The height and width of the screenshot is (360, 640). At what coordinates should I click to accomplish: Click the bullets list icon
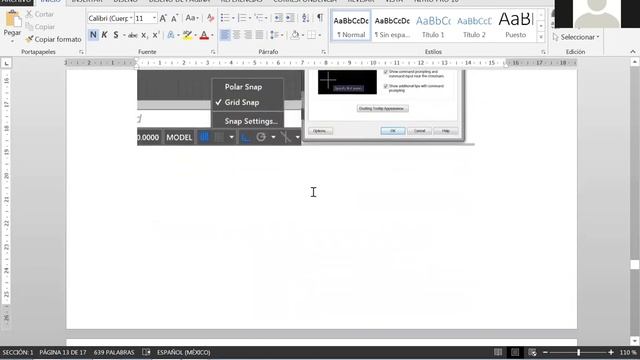point(225,18)
